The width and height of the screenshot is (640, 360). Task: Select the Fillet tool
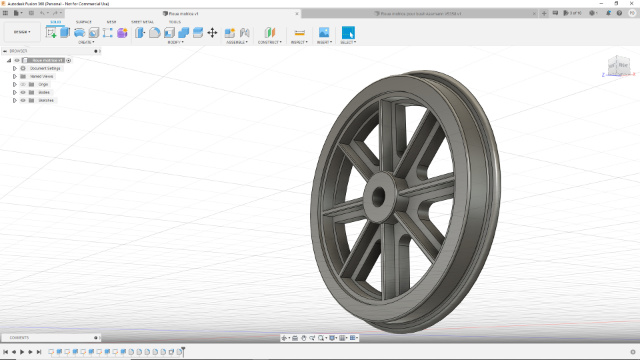coord(154,33)
